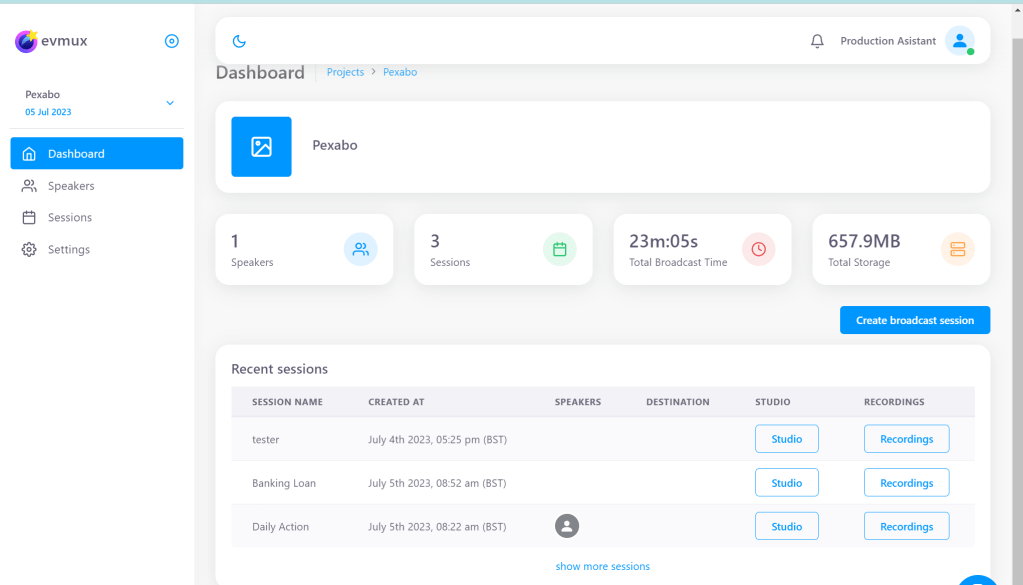Click the Total Storage server icon
The image size is (1023, 585).
click(x=958, y=249)
